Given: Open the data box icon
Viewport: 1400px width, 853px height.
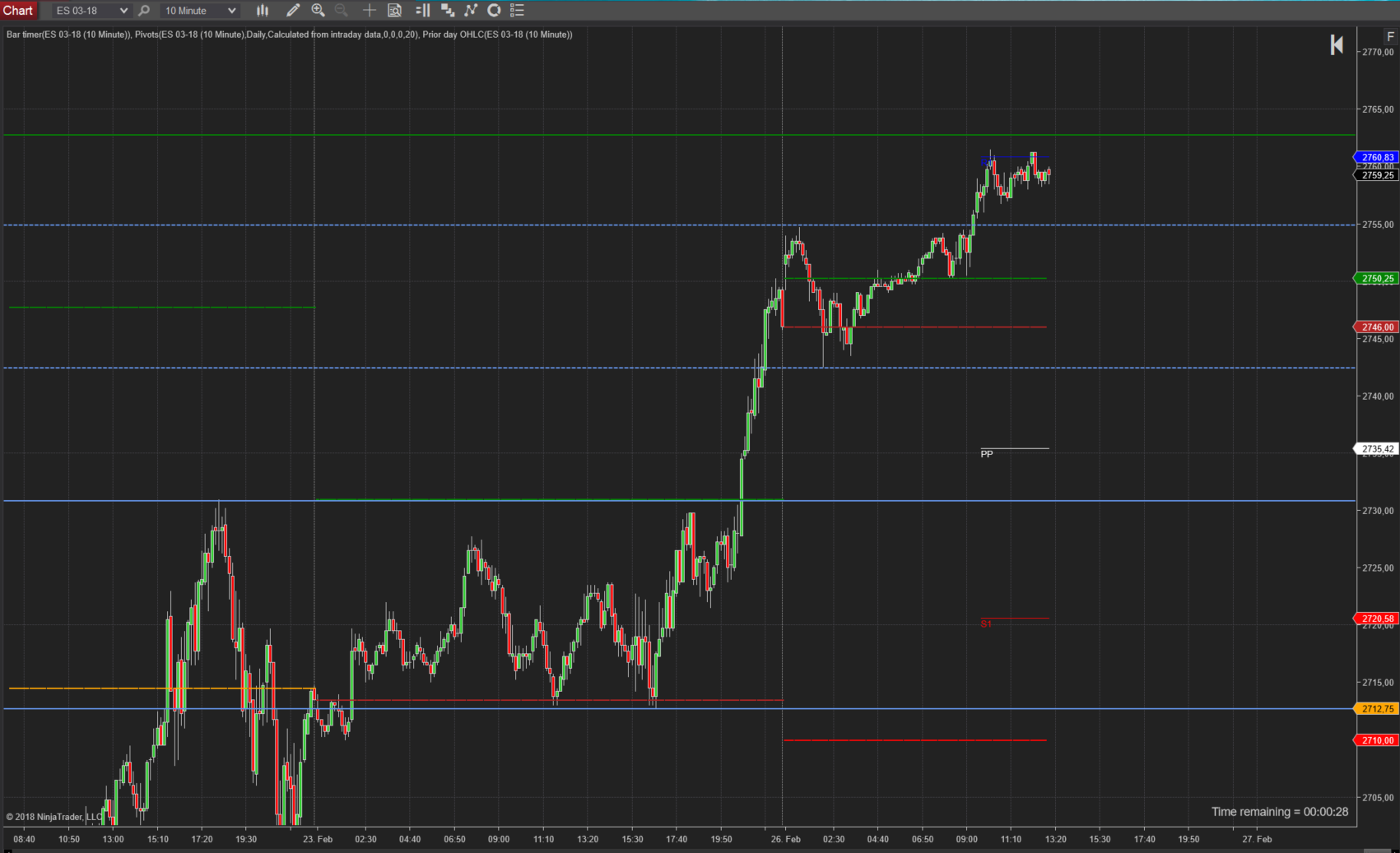Looking at the screenshot, I should coord(394,11).
